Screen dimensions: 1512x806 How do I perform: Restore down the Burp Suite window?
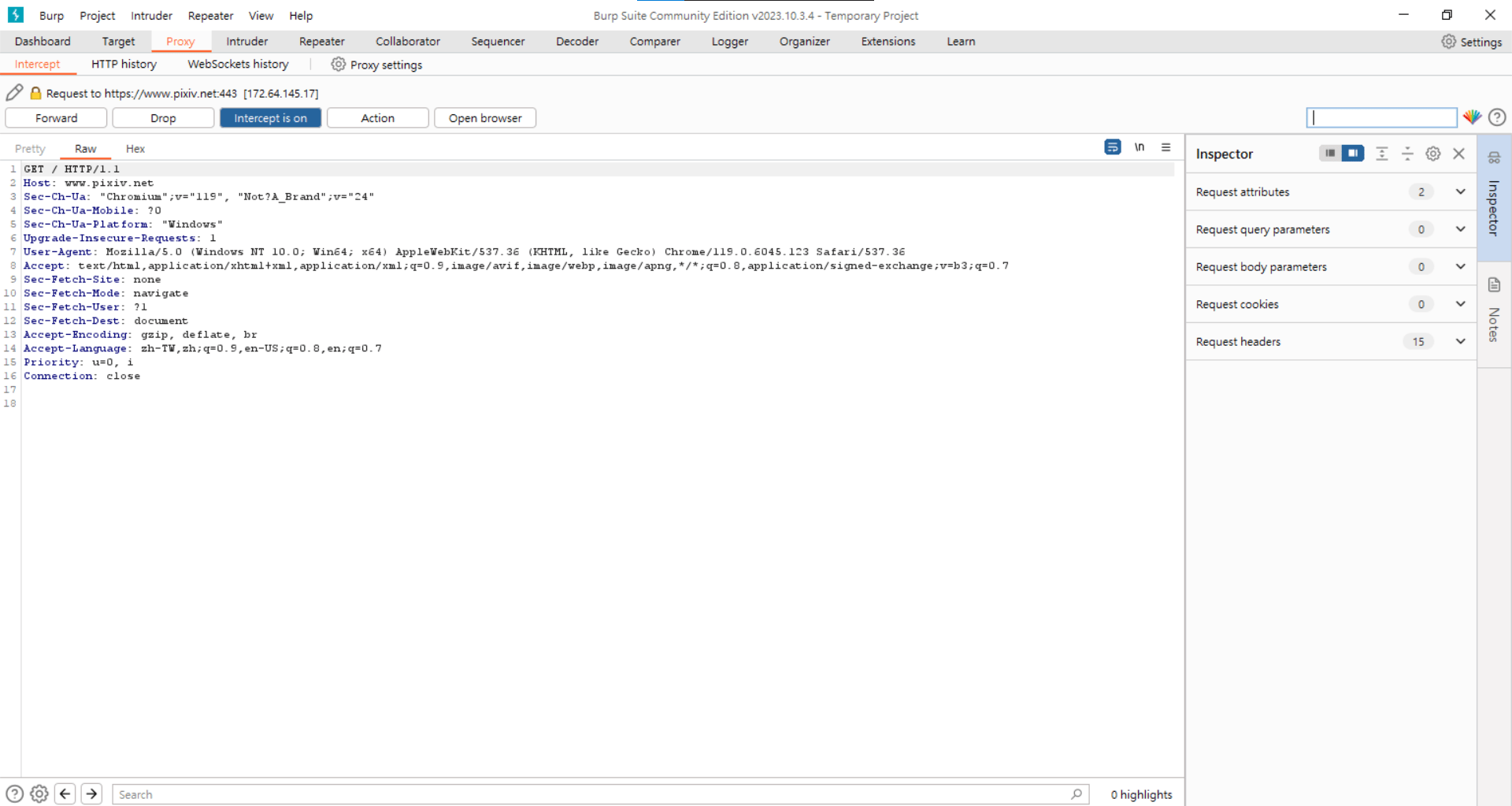pyautogui.click(x=1447, y=15)
